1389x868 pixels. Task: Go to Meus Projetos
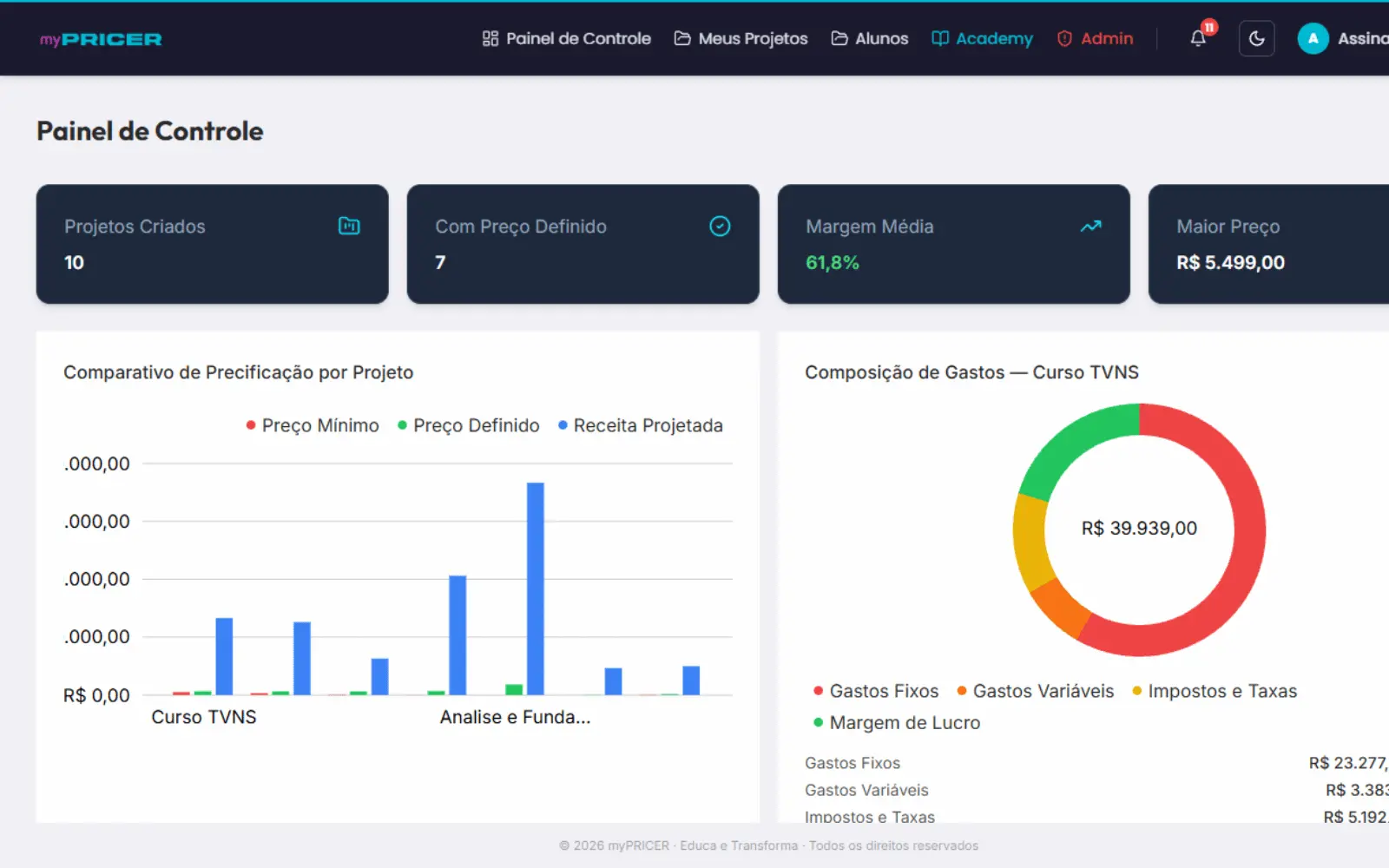tap(741, 38)
